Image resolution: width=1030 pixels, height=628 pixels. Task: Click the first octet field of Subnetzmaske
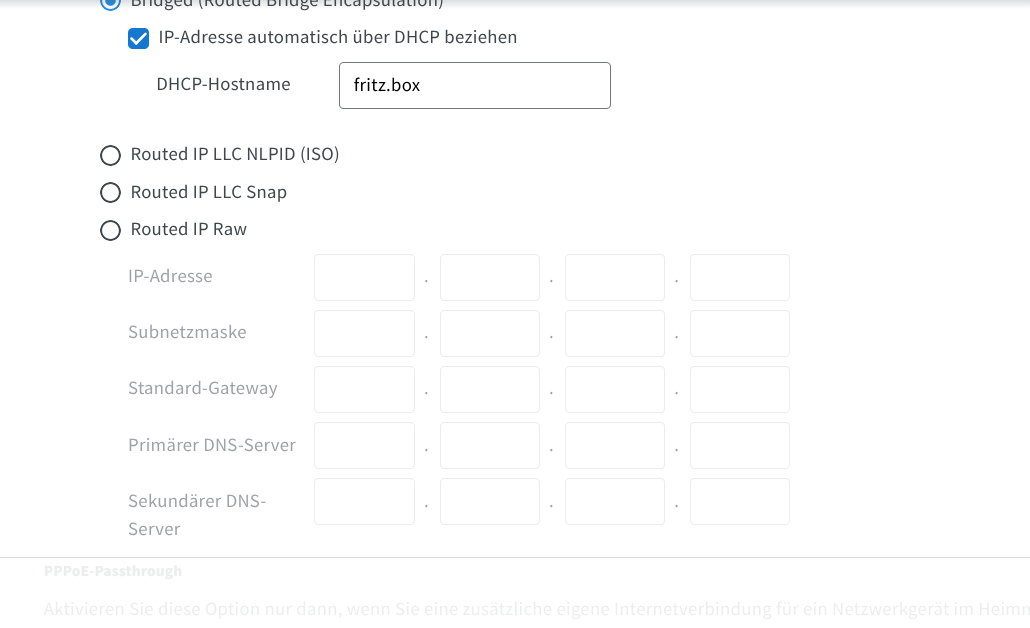[x=364, y=333]
